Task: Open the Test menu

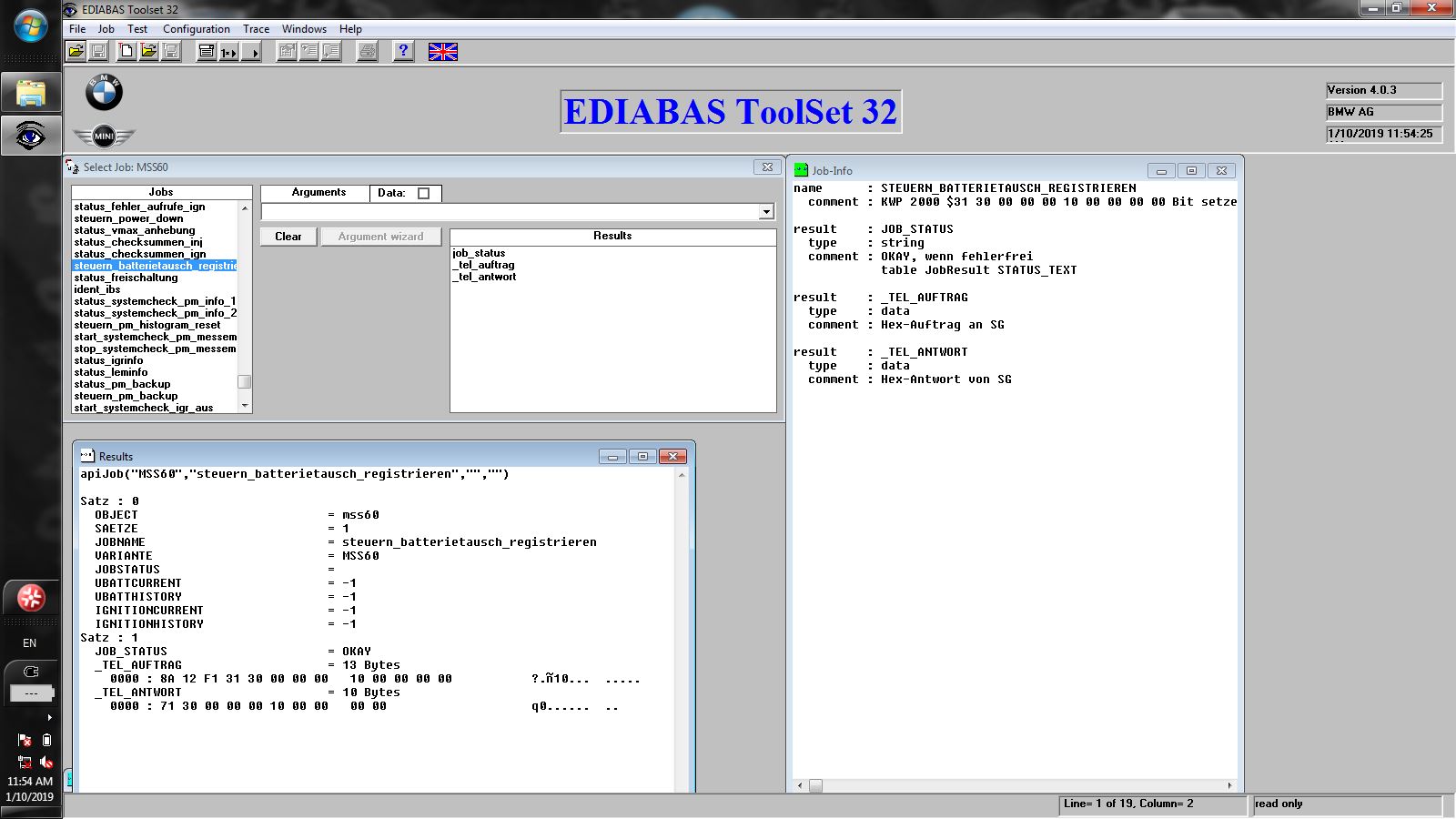Action: click(137, 29)
